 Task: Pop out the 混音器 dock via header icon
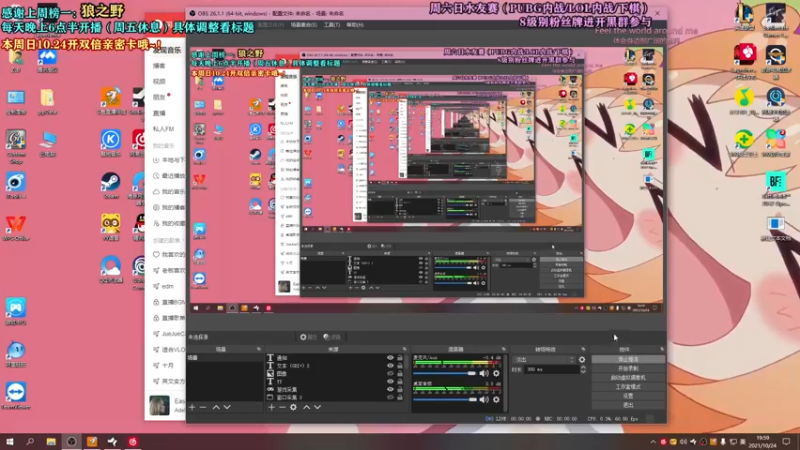pyautogui.click(x=503, y=349)
